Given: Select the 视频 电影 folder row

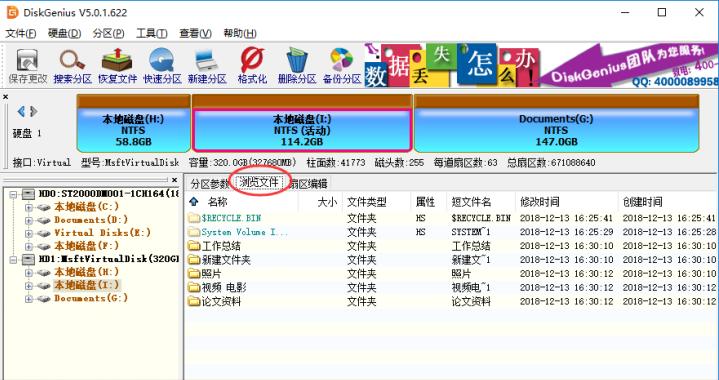Looking at the screenshot, I should tap(452, 288).
